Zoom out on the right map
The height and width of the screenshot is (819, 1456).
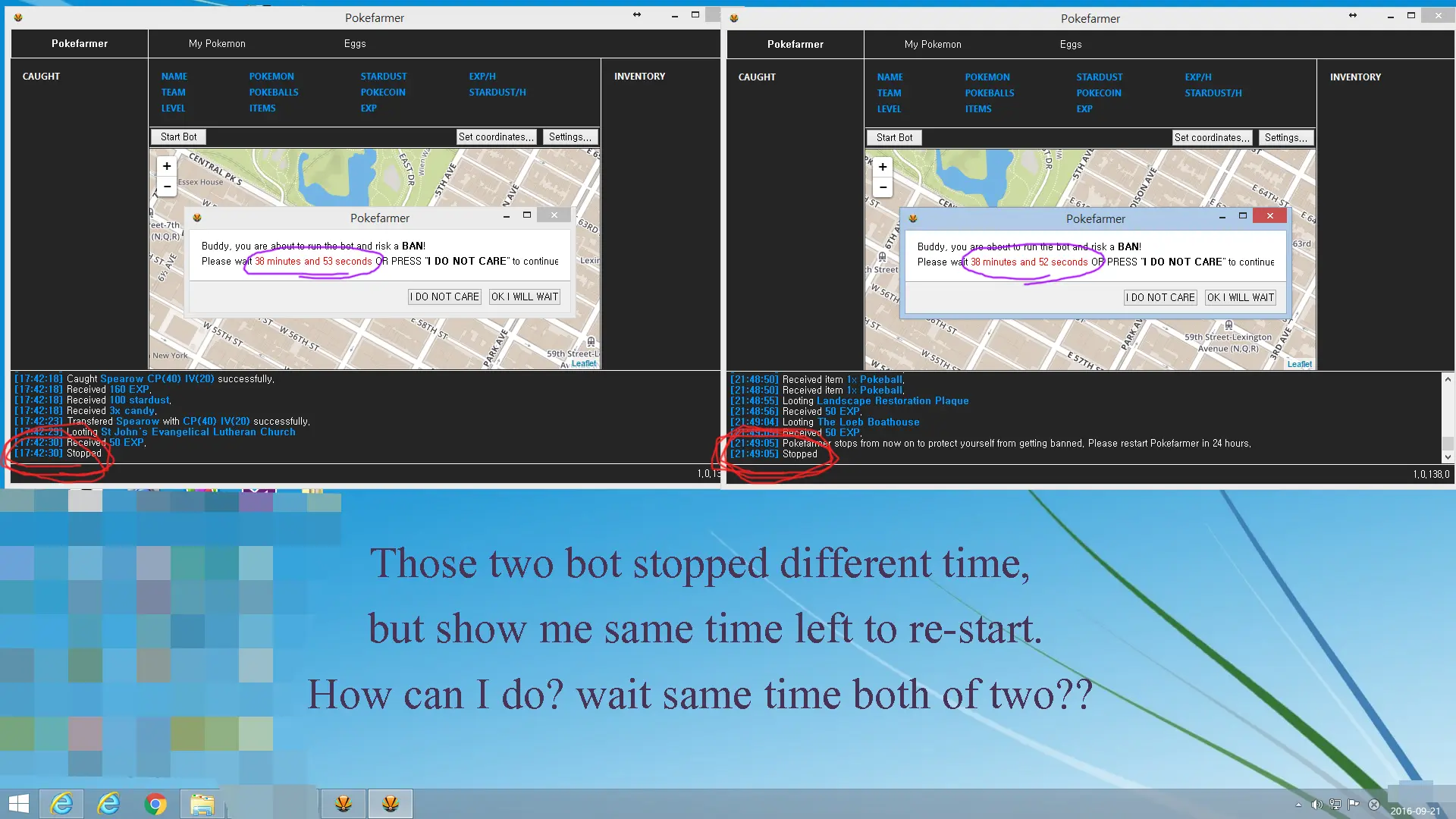tap(883, 187)
